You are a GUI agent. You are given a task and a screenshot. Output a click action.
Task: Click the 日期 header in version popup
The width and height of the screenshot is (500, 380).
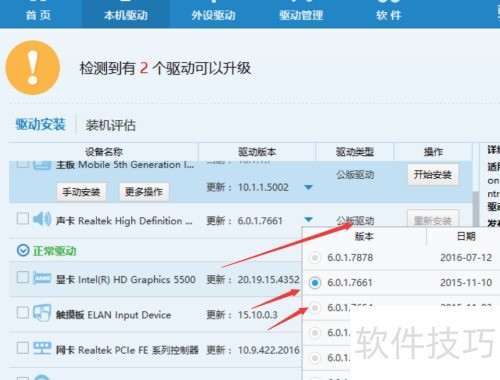pyautogui.click(x=466, y=237)
